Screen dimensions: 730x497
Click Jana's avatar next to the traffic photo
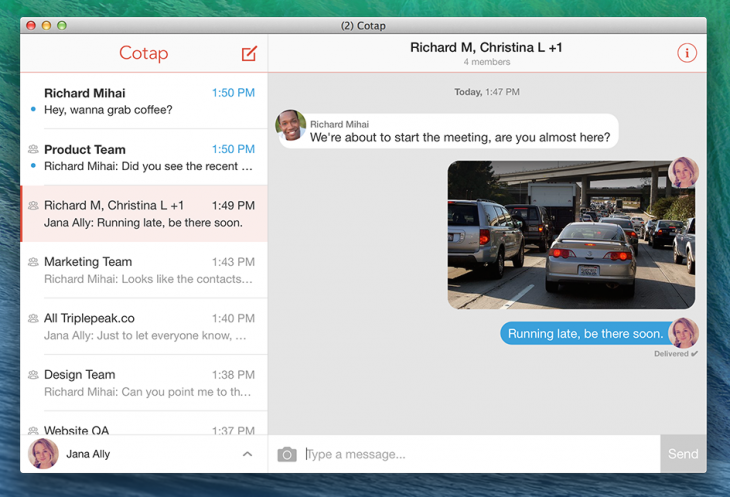(683, 172)
